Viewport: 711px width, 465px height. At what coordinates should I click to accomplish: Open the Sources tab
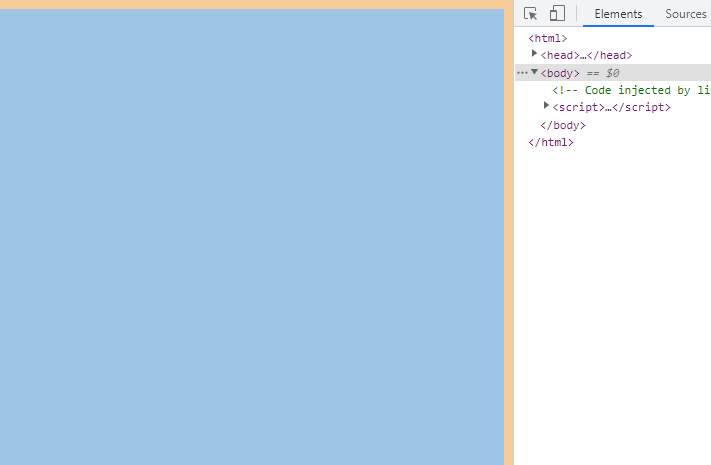685,14
